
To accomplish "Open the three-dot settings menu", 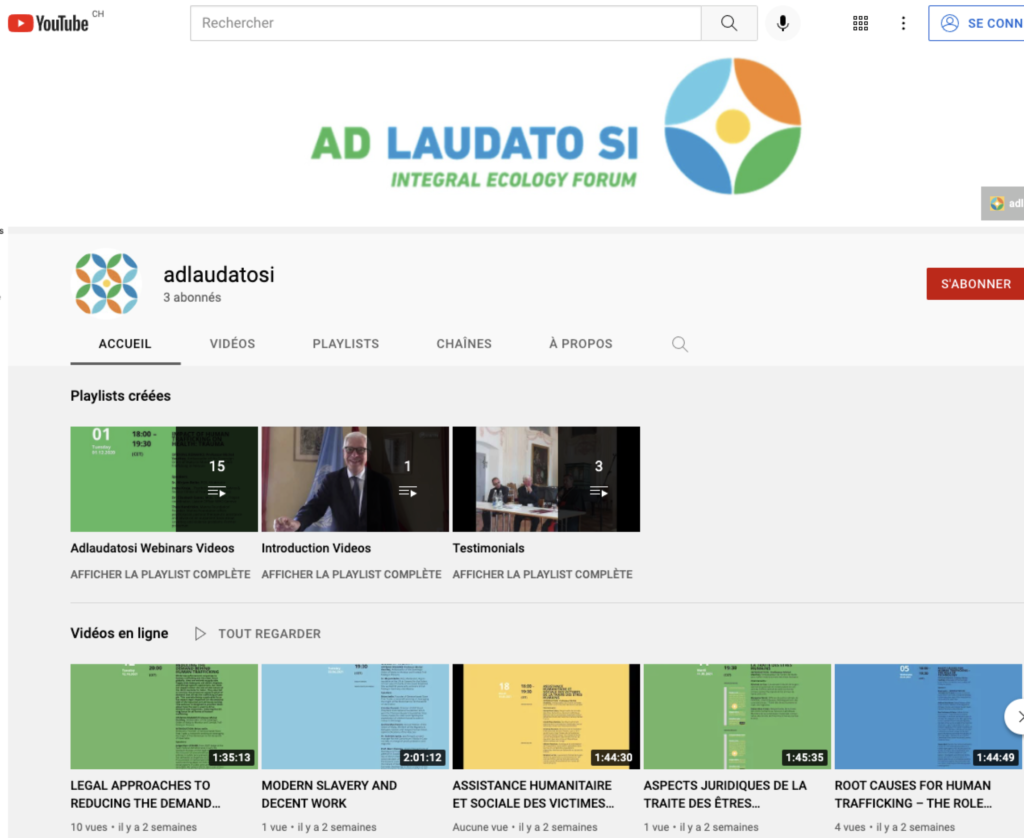I will click(903, 23).
